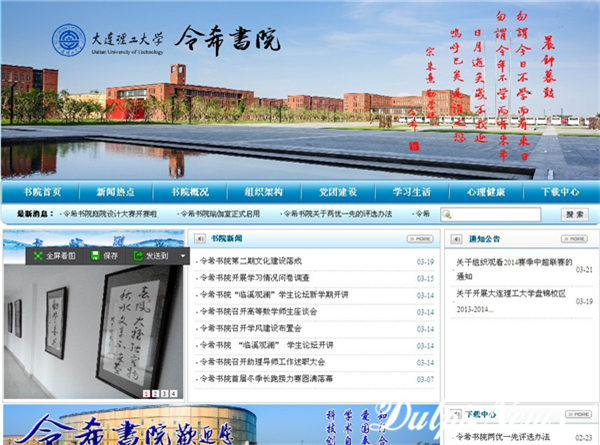Open news 令希书院召开高等数学师生座谈会

tap(259, 311)
